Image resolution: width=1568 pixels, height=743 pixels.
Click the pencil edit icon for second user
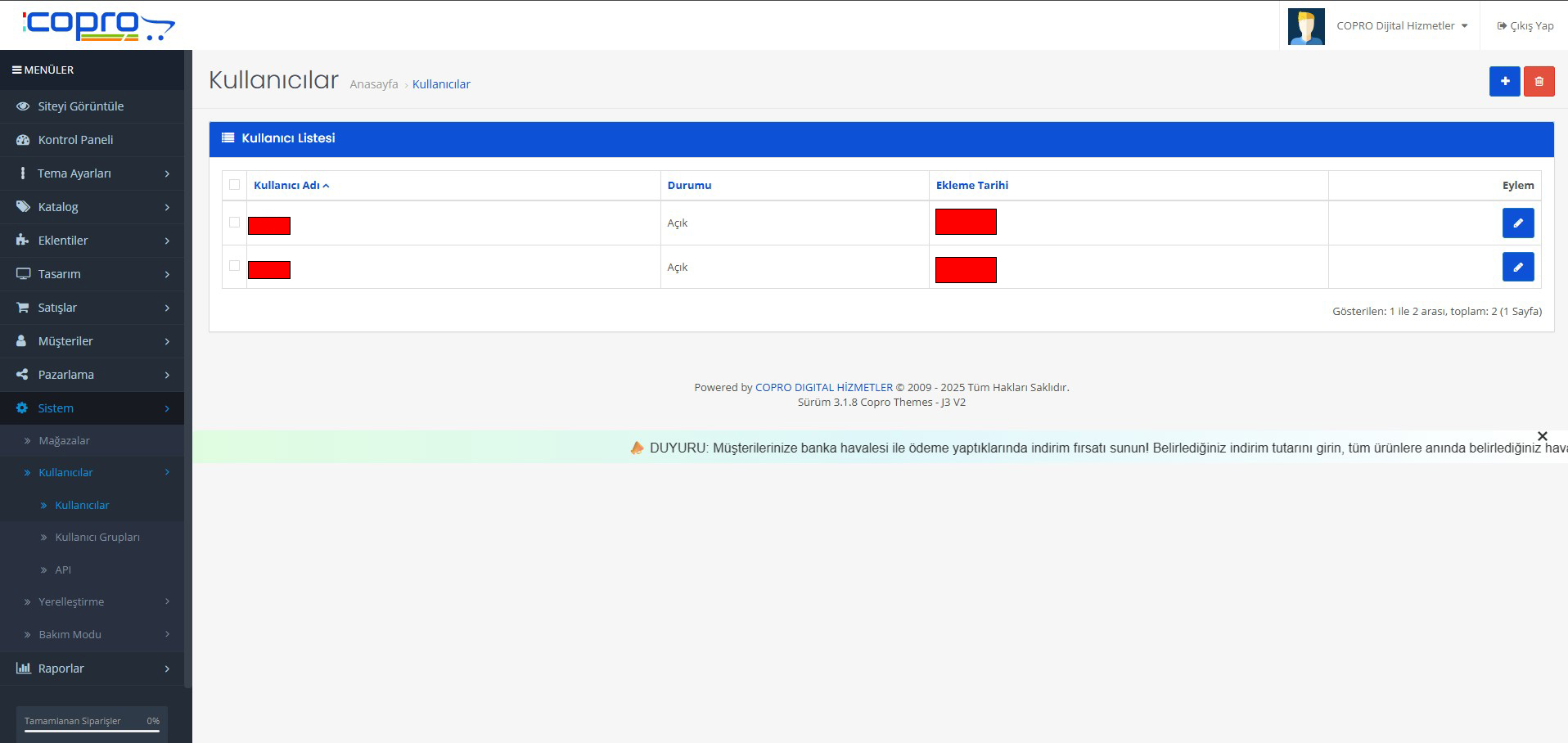pos(1517,268)
